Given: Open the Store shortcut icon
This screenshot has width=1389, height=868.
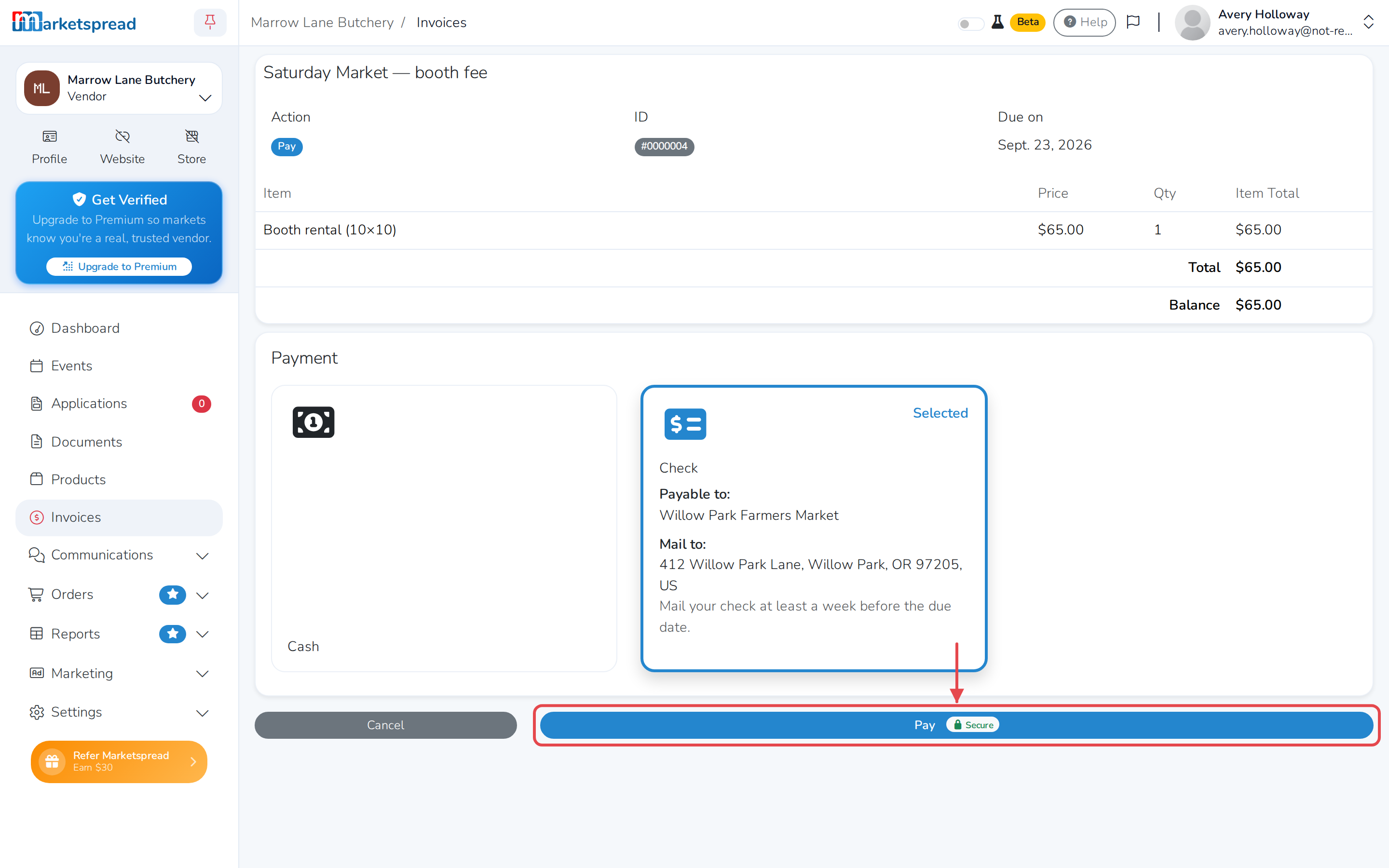Looking at the screenshot, I should coord(191,136).
